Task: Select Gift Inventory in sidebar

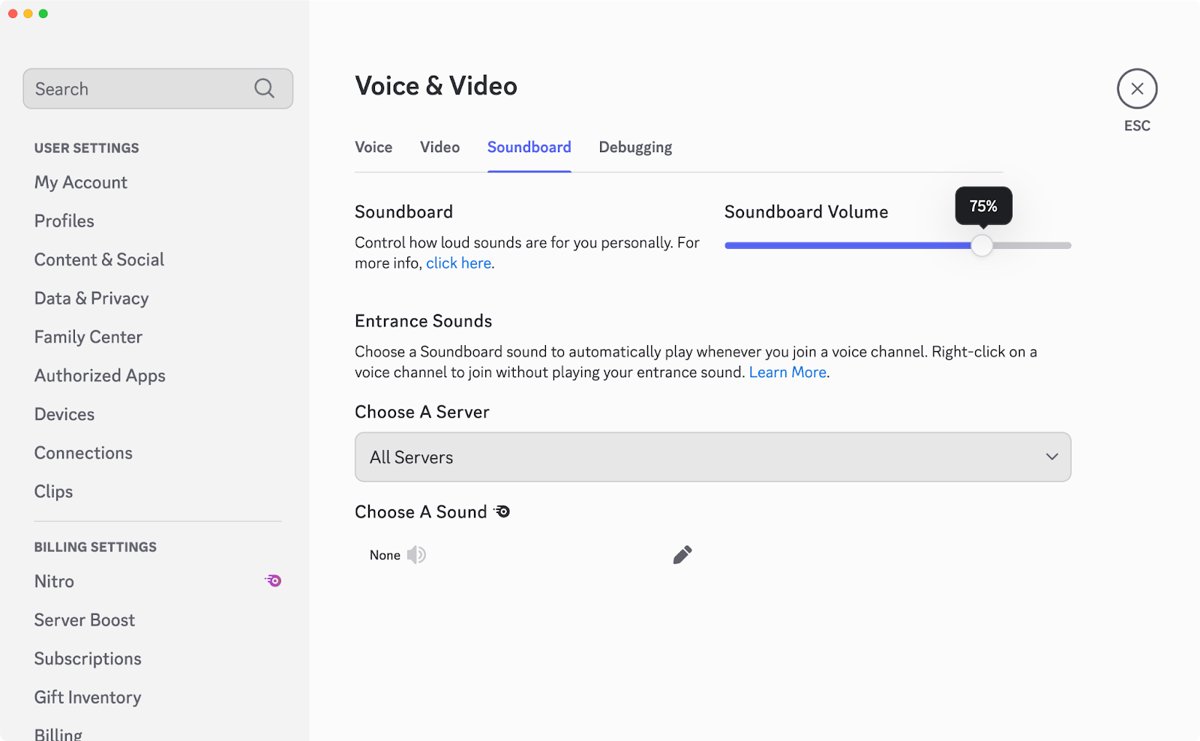Action: (88, 697)
